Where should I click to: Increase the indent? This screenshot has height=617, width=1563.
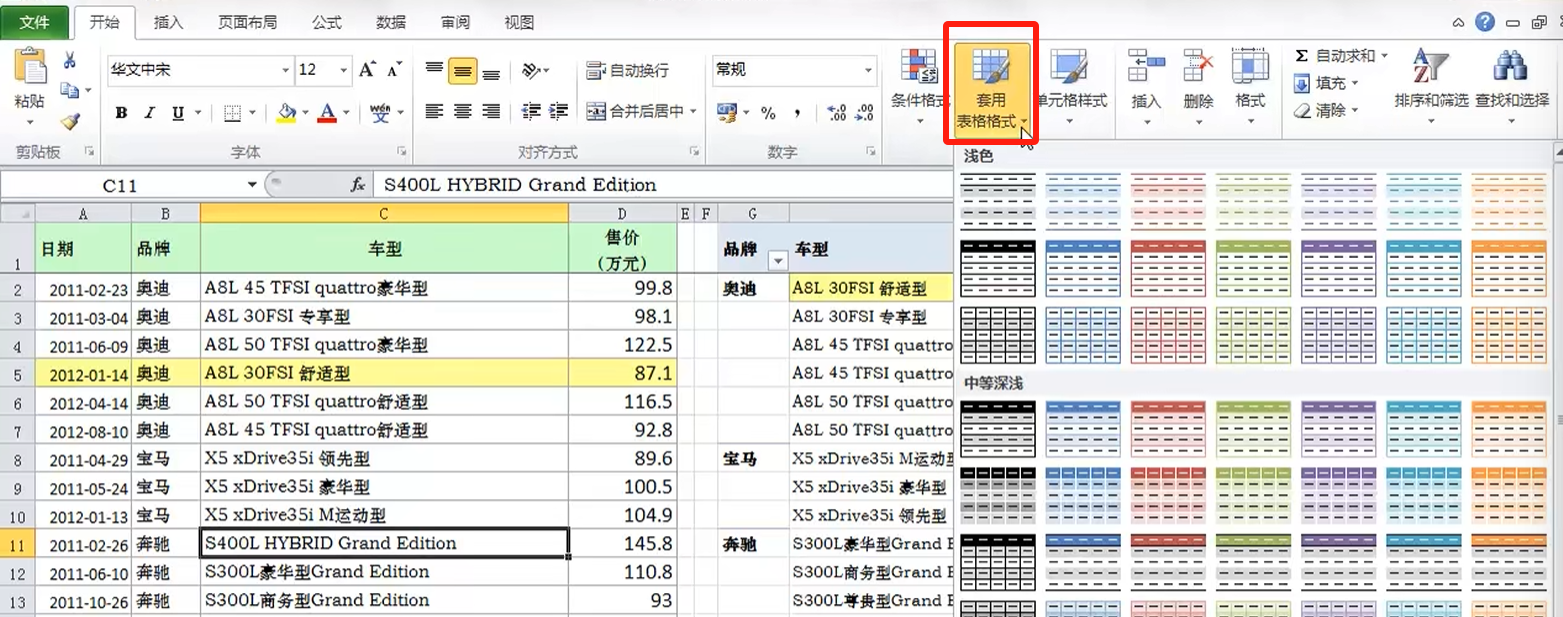(x=559, y=111)
